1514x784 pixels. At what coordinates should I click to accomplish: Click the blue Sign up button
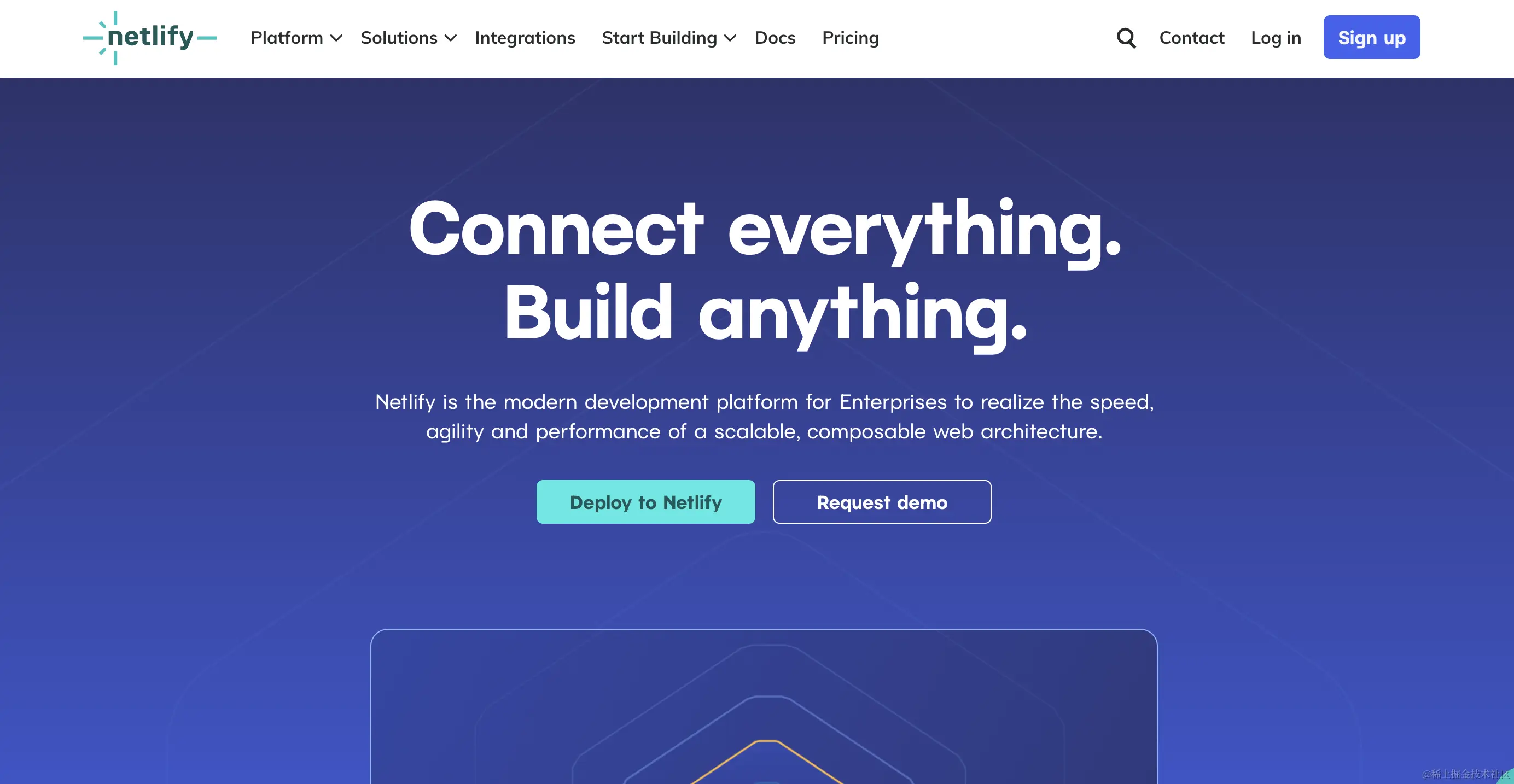pyautogui.click(x=1372, y=37)
